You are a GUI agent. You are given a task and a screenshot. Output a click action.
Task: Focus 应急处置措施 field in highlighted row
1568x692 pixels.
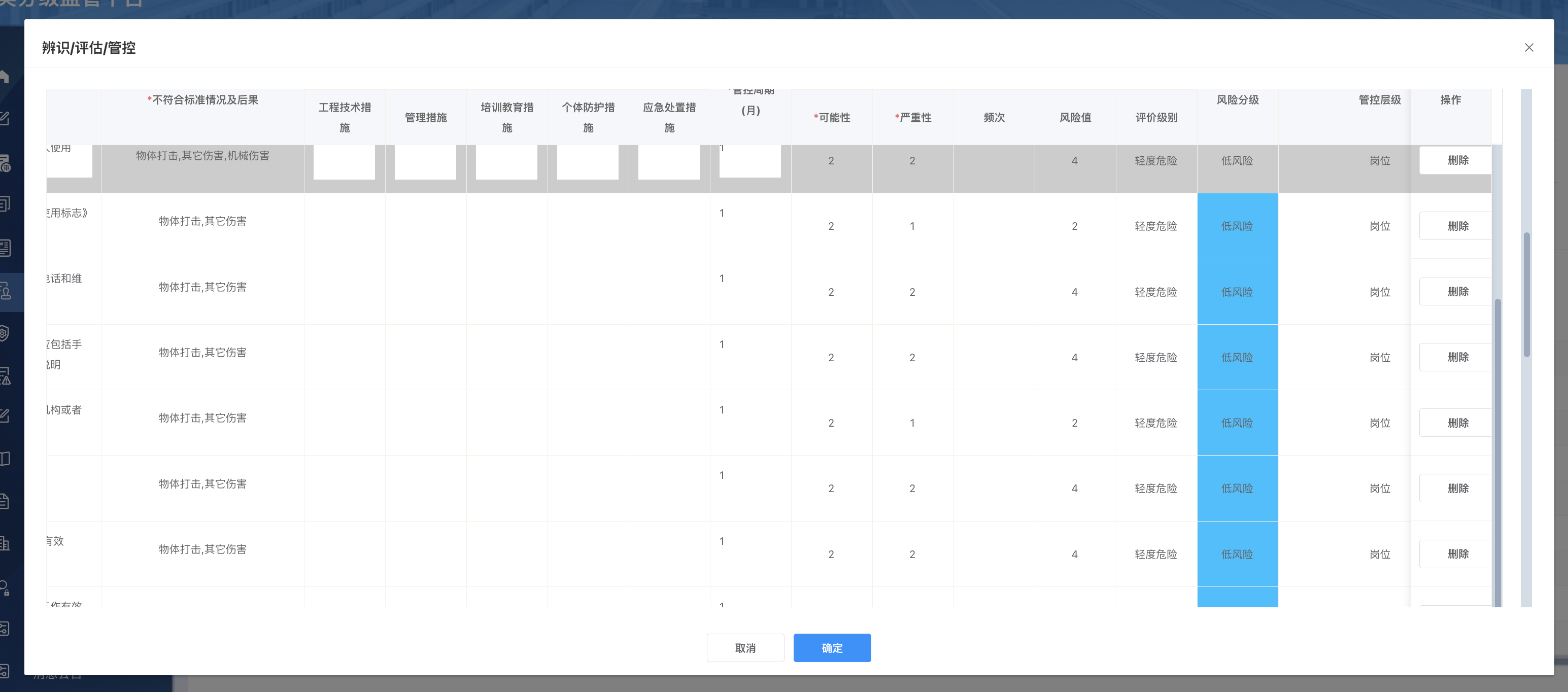668,162
